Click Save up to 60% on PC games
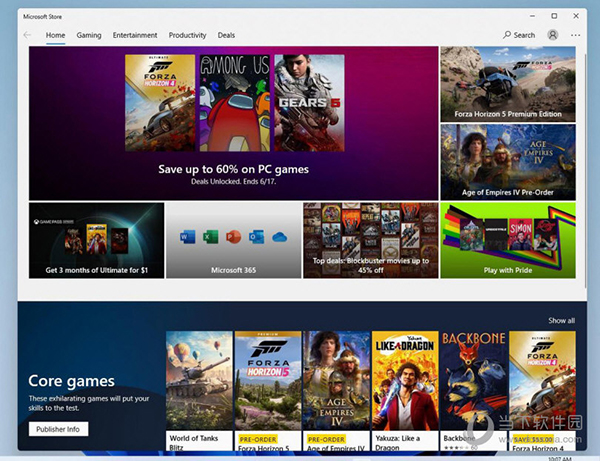This screenshot has height=461, width=600. pyautogui.click(x=233, y=169)
